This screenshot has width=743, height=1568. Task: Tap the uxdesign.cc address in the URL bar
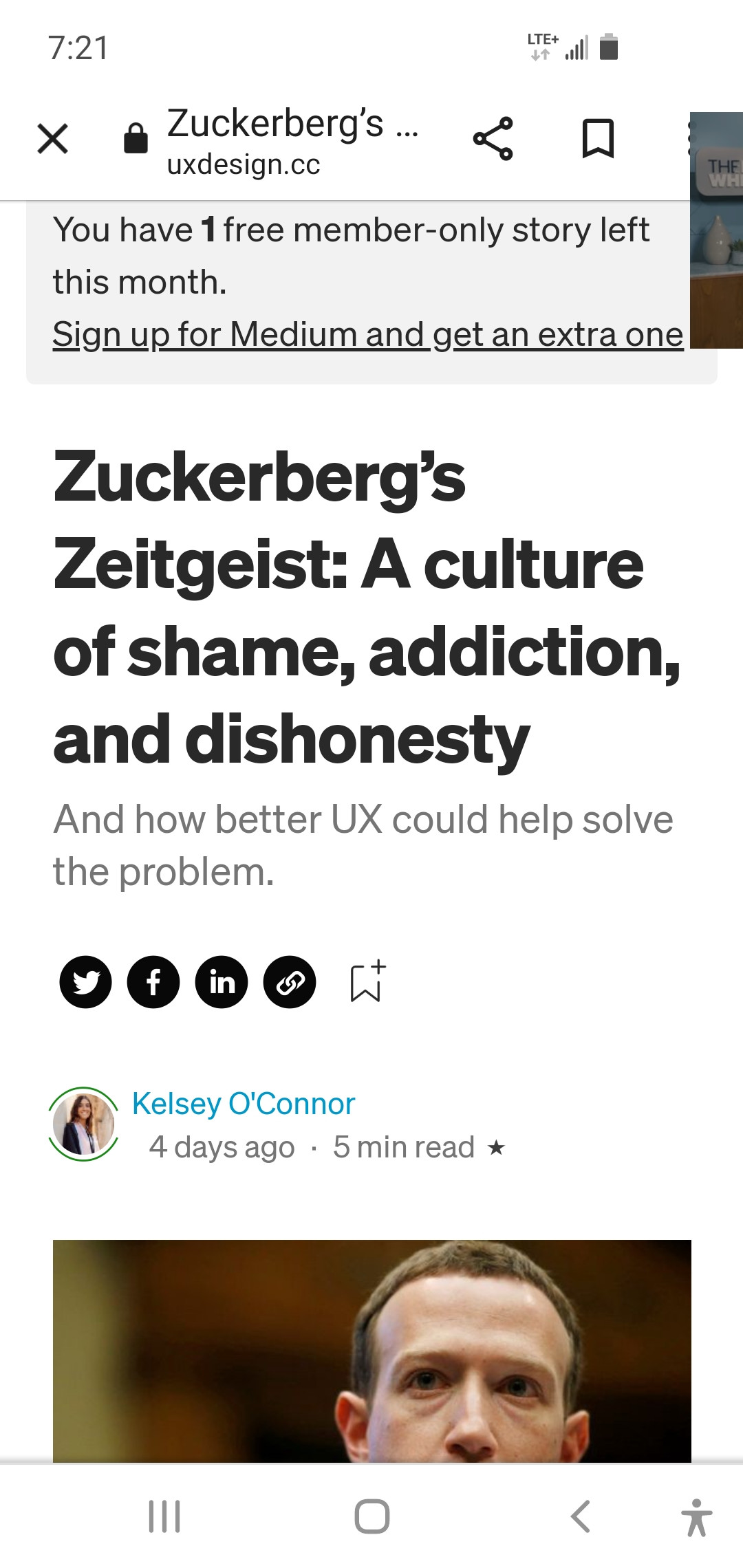click(x=244, y=165)
